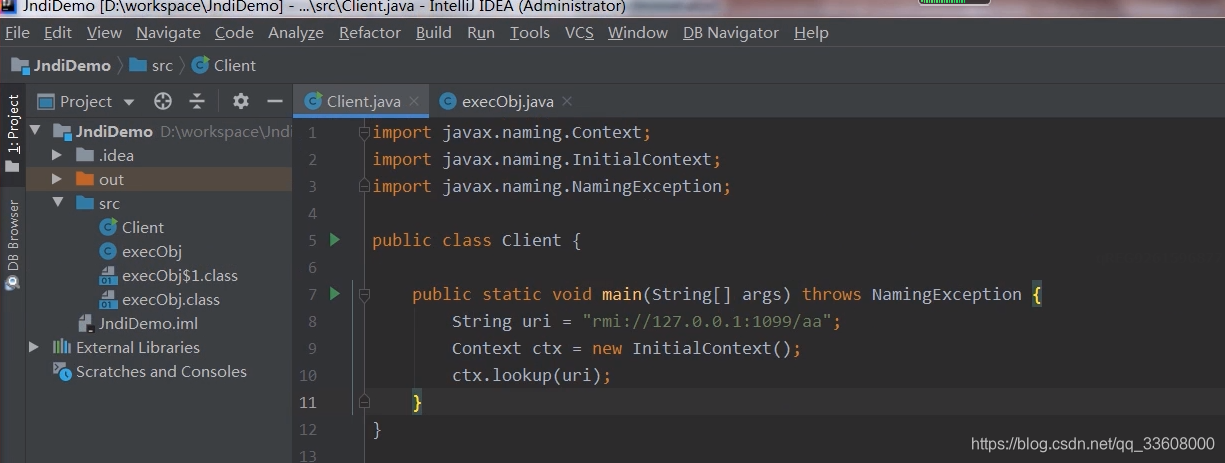Open the Refactor menu
The width and height of the screenshot is (1225, 463).
coord(370,33)
